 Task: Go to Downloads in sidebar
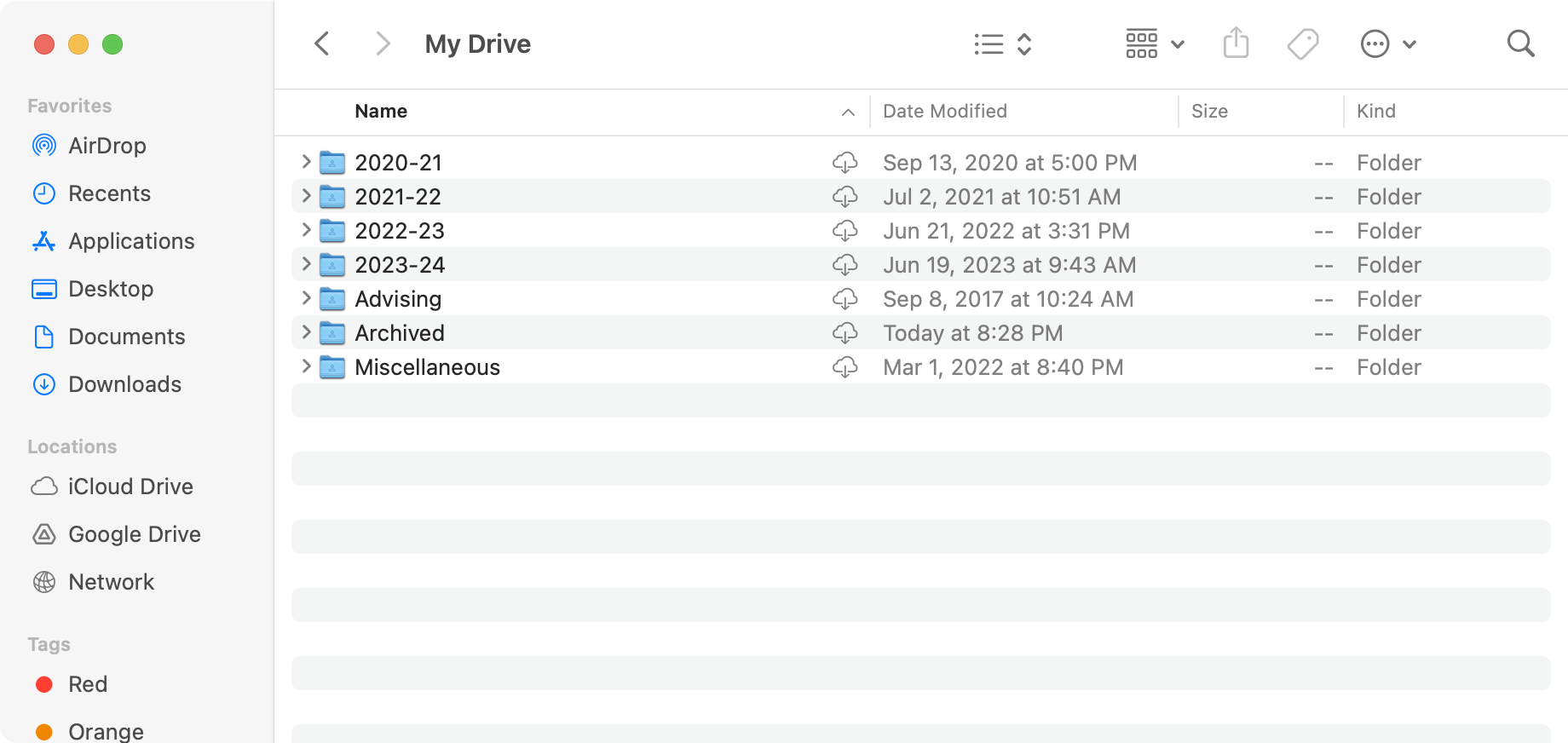tap(124, 384)
